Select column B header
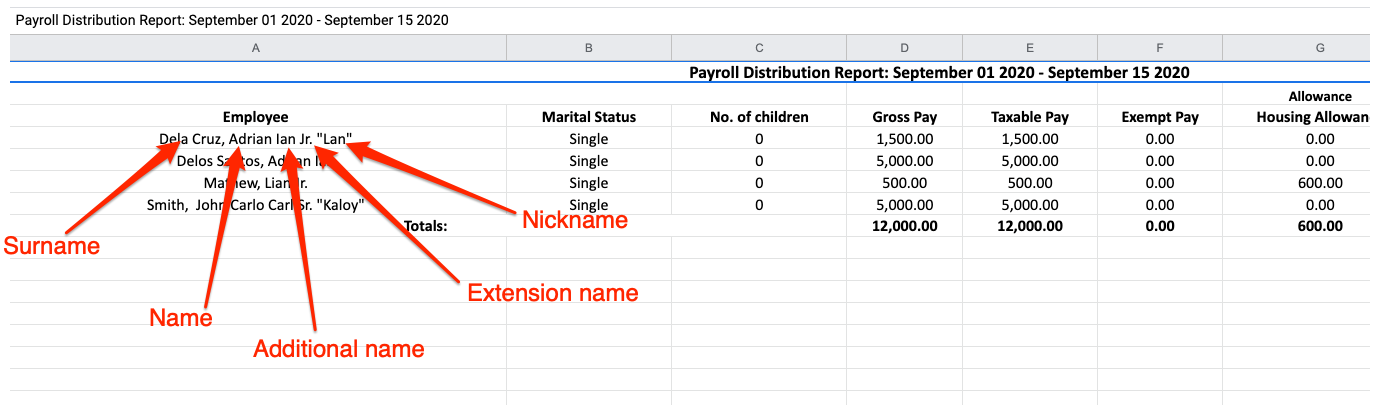 589,48
